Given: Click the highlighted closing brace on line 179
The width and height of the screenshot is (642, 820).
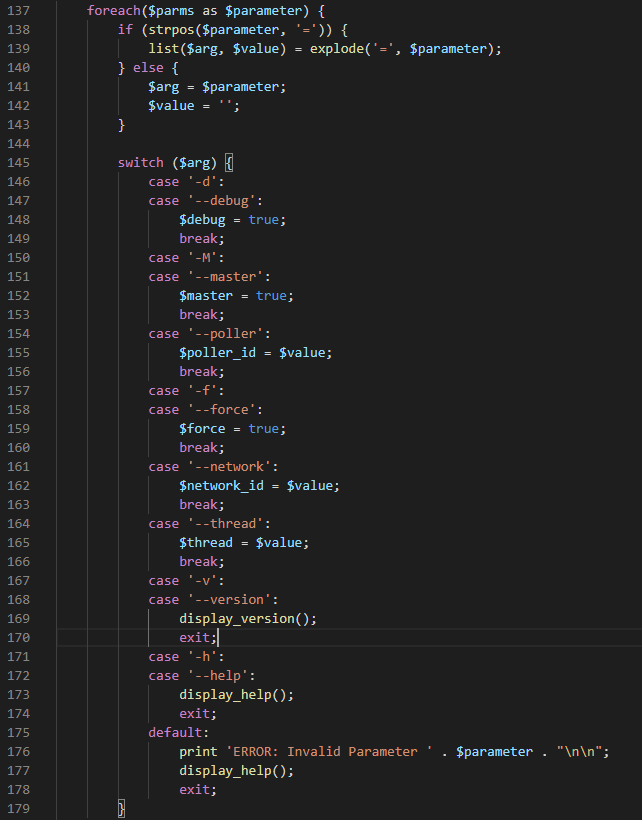Looking at the screenshot, I should (x=121, y=809).
